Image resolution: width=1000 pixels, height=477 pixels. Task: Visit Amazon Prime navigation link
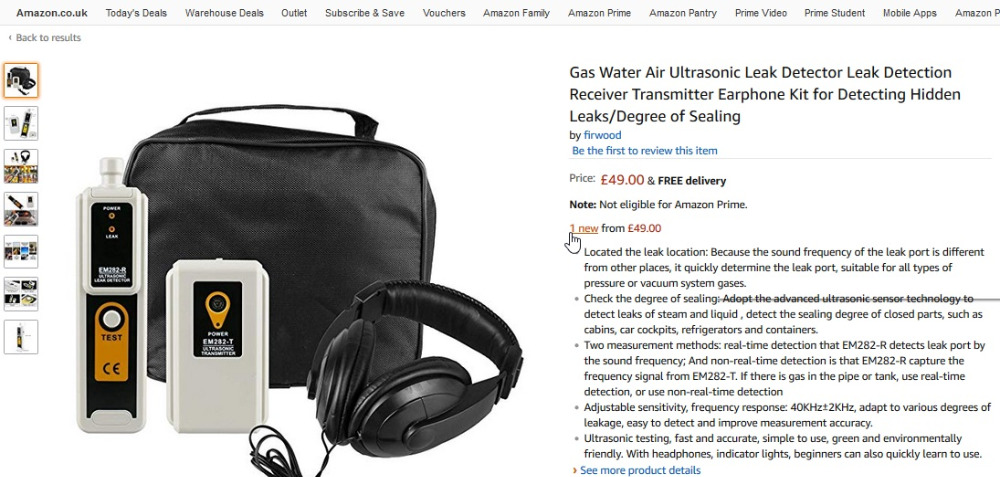[599, 13]
